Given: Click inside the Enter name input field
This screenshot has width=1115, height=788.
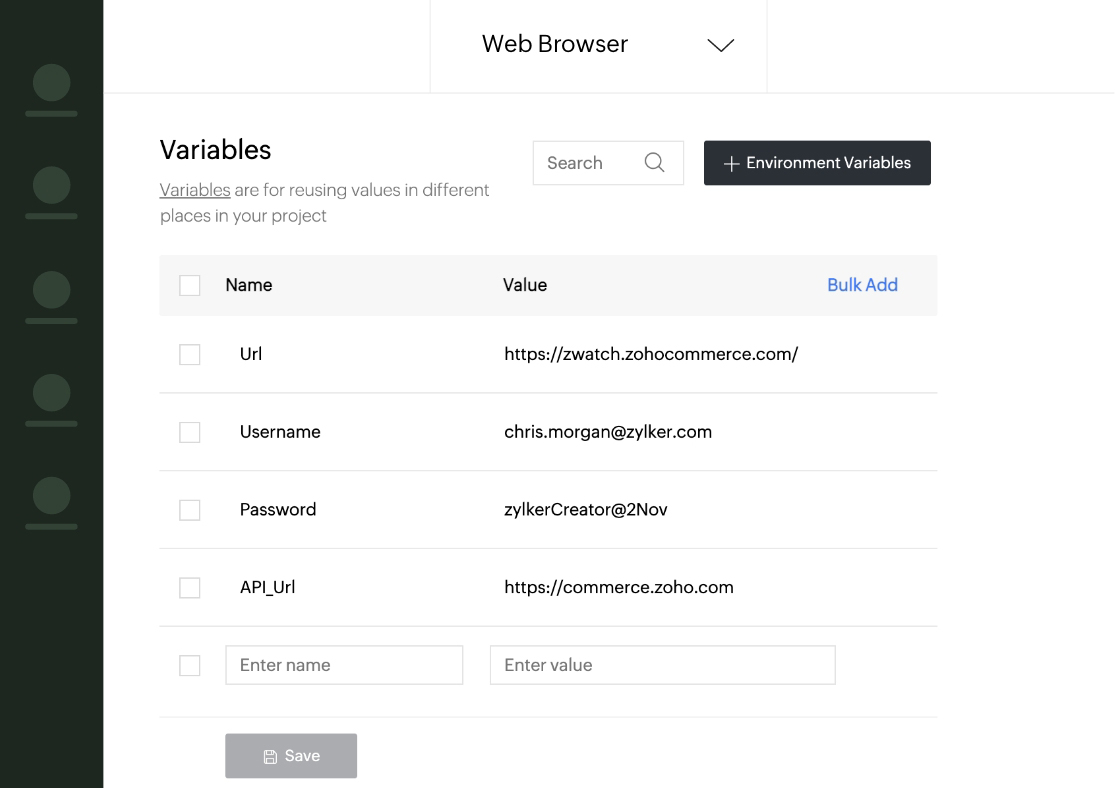Looking at the screenshot, I should pyautogui.click(x=344, y=664).
